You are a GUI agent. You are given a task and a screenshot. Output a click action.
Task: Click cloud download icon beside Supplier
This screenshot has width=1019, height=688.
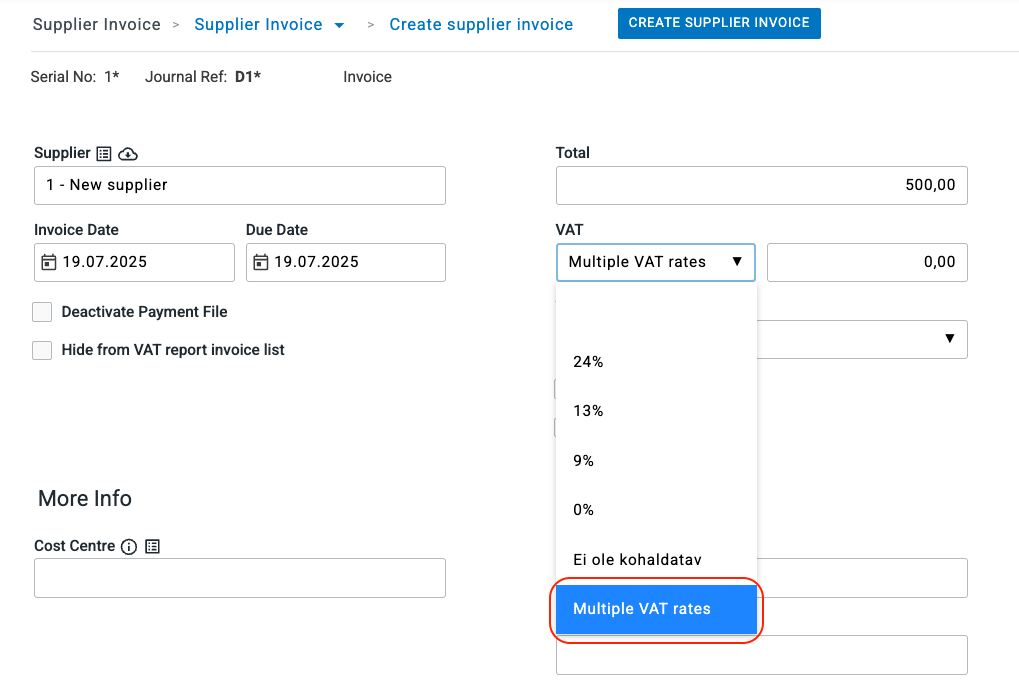pos(128,154)
